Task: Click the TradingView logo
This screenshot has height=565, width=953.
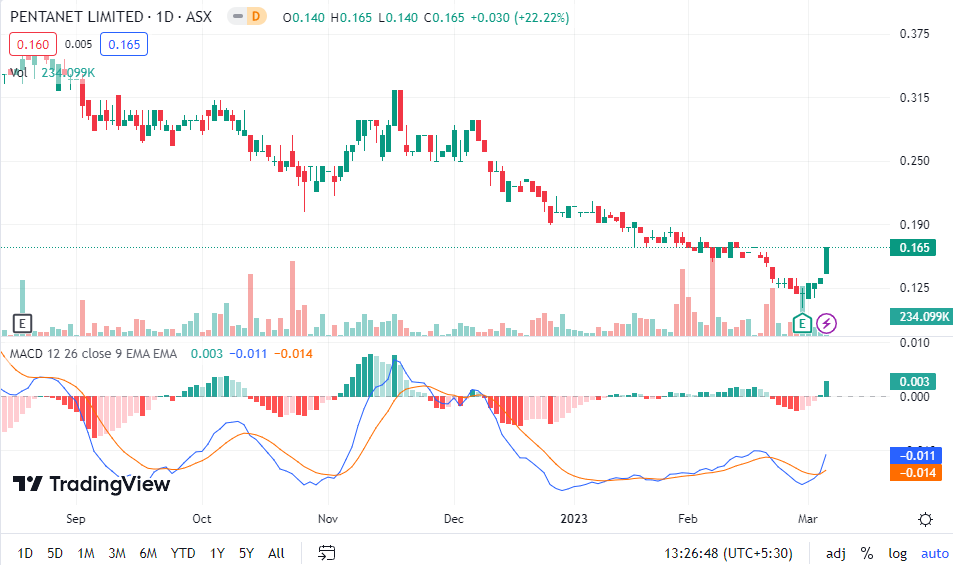Action: pyautogui.click(x=91, y=484)
